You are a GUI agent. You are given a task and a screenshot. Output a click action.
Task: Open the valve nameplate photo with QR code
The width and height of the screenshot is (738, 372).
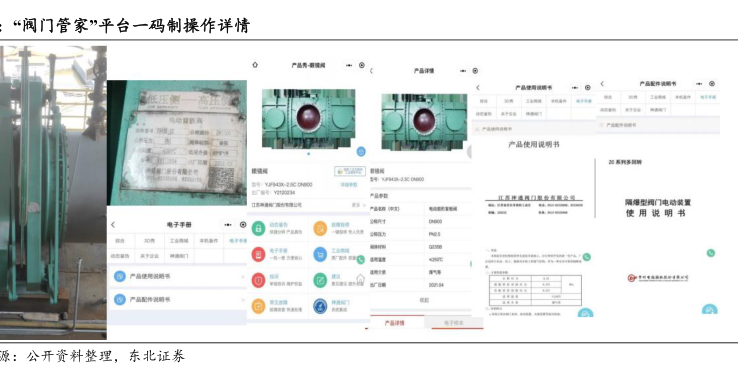[177, 143]
